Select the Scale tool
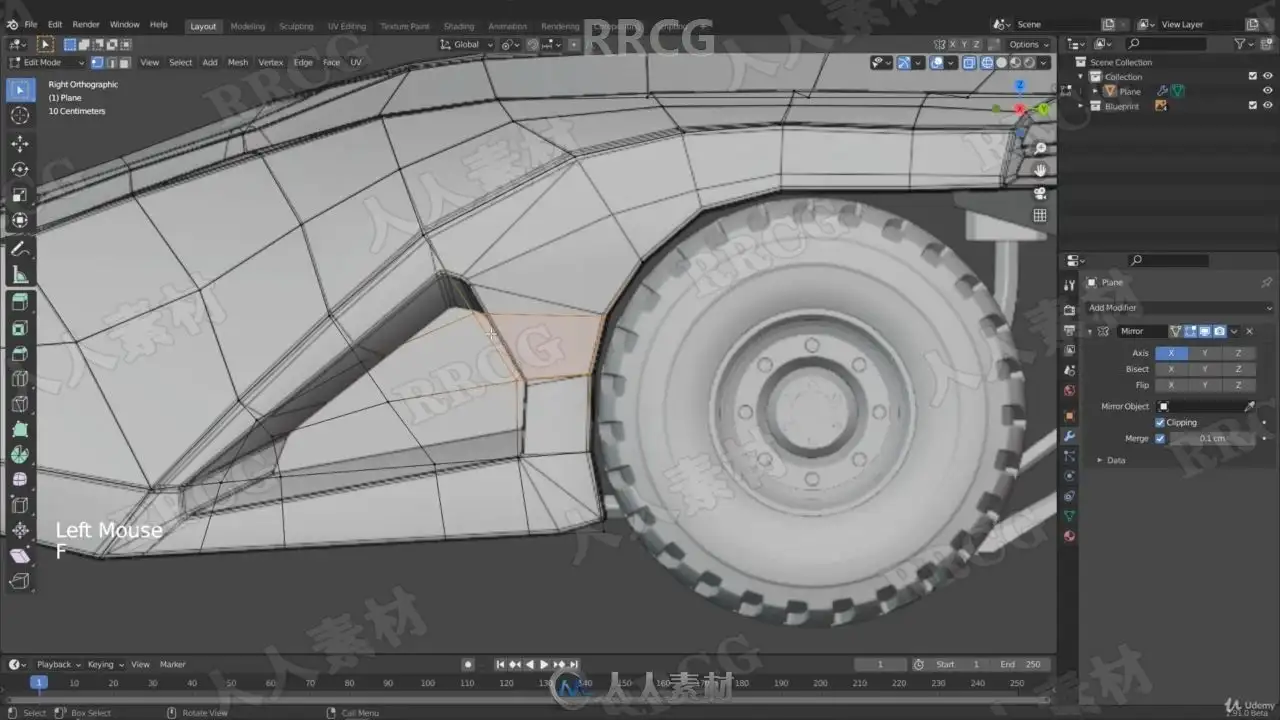This screenshot has height=720, width=1280. 20,195
